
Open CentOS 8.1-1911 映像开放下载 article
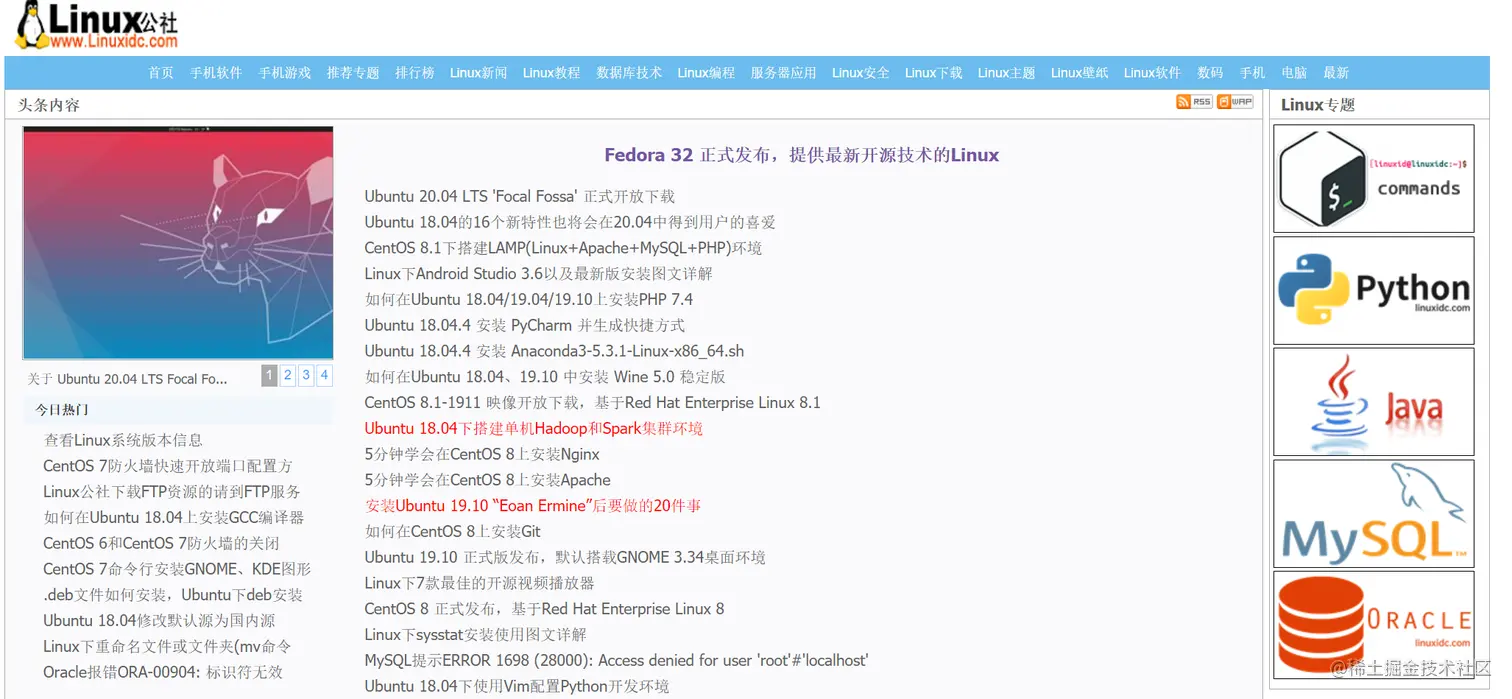593,403
